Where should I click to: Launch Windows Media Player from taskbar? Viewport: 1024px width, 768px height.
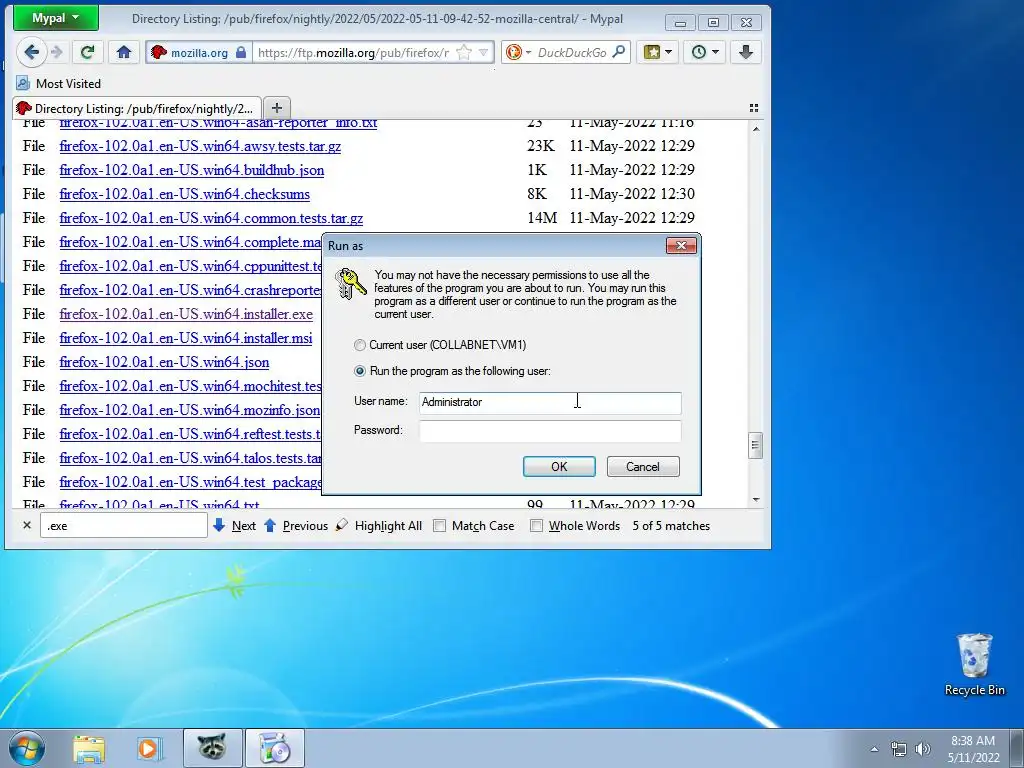149,748
